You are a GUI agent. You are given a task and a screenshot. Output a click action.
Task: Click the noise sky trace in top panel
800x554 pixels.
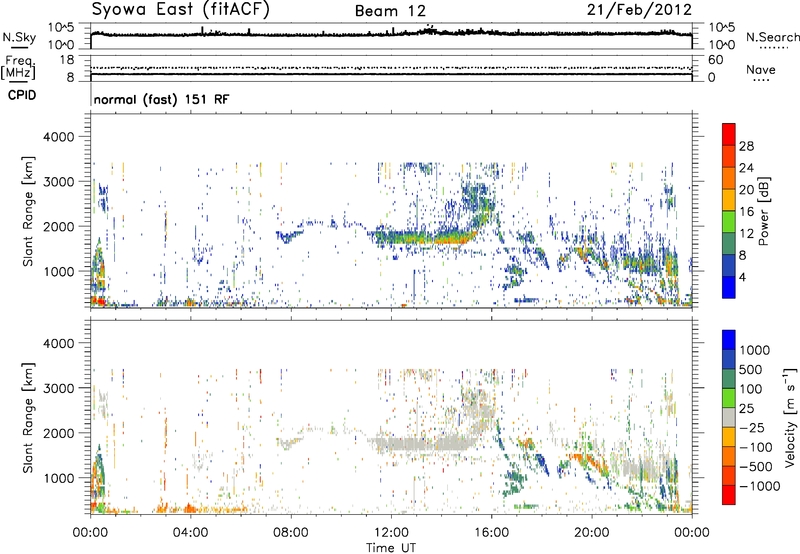[391, 34]
